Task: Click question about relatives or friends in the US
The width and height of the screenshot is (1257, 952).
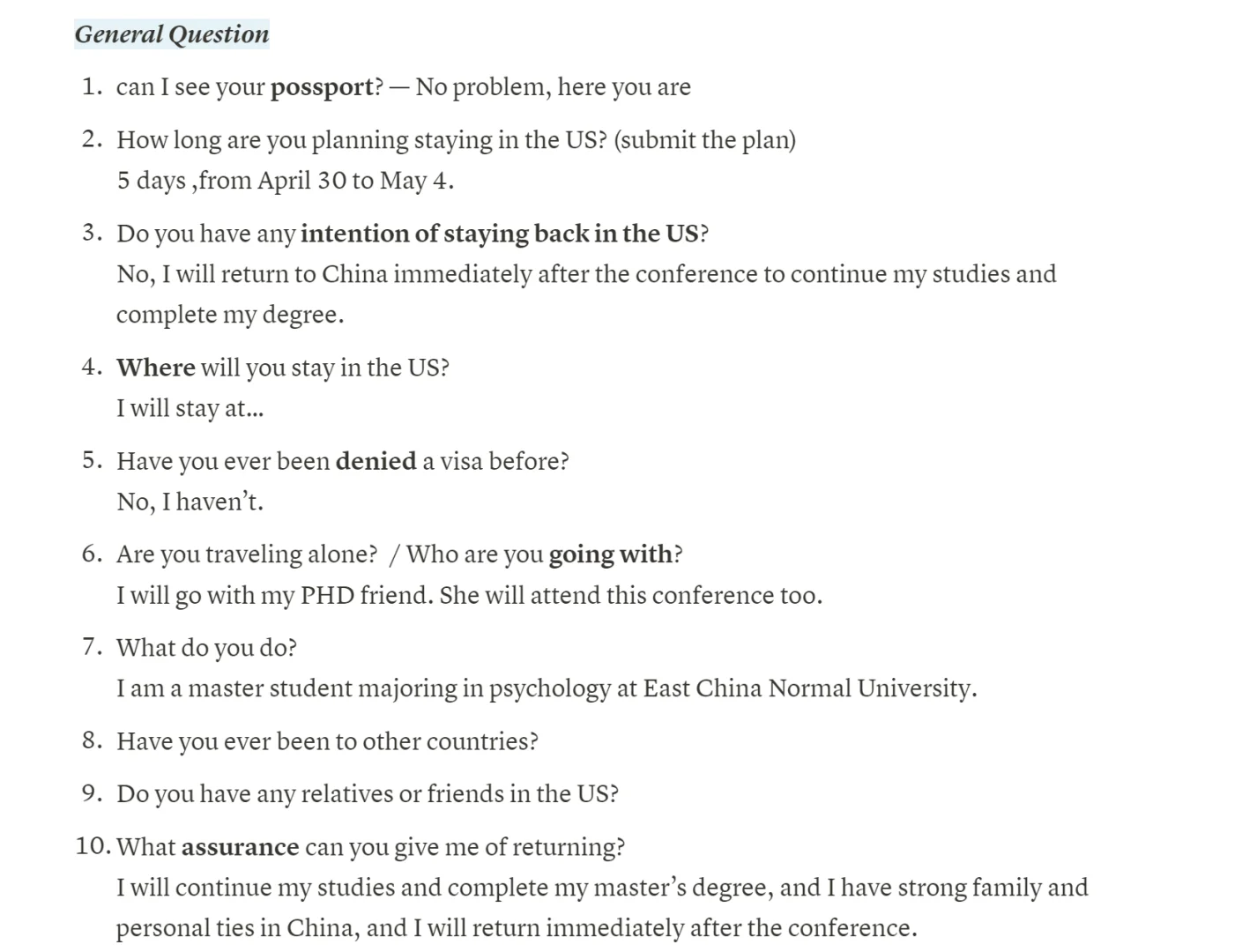Action: coord(367,794)
